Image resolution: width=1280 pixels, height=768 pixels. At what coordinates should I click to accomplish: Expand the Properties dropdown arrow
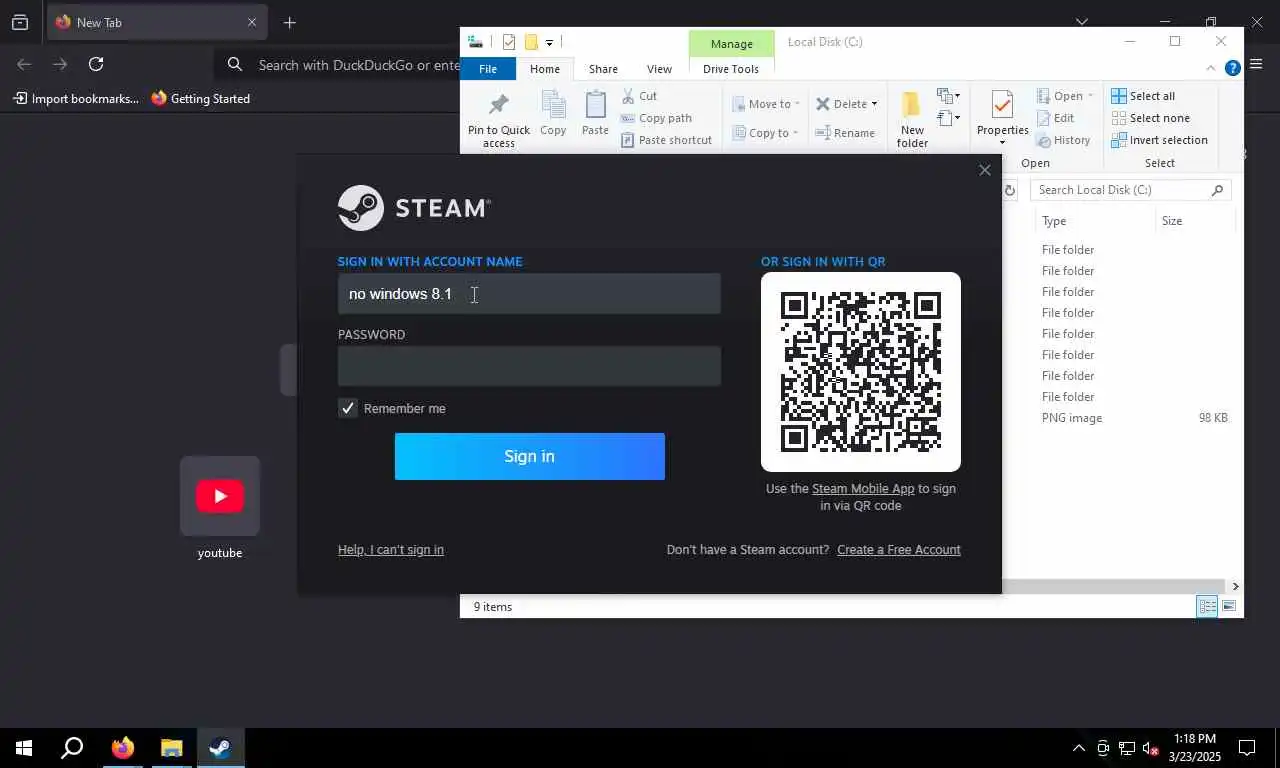1002,142
